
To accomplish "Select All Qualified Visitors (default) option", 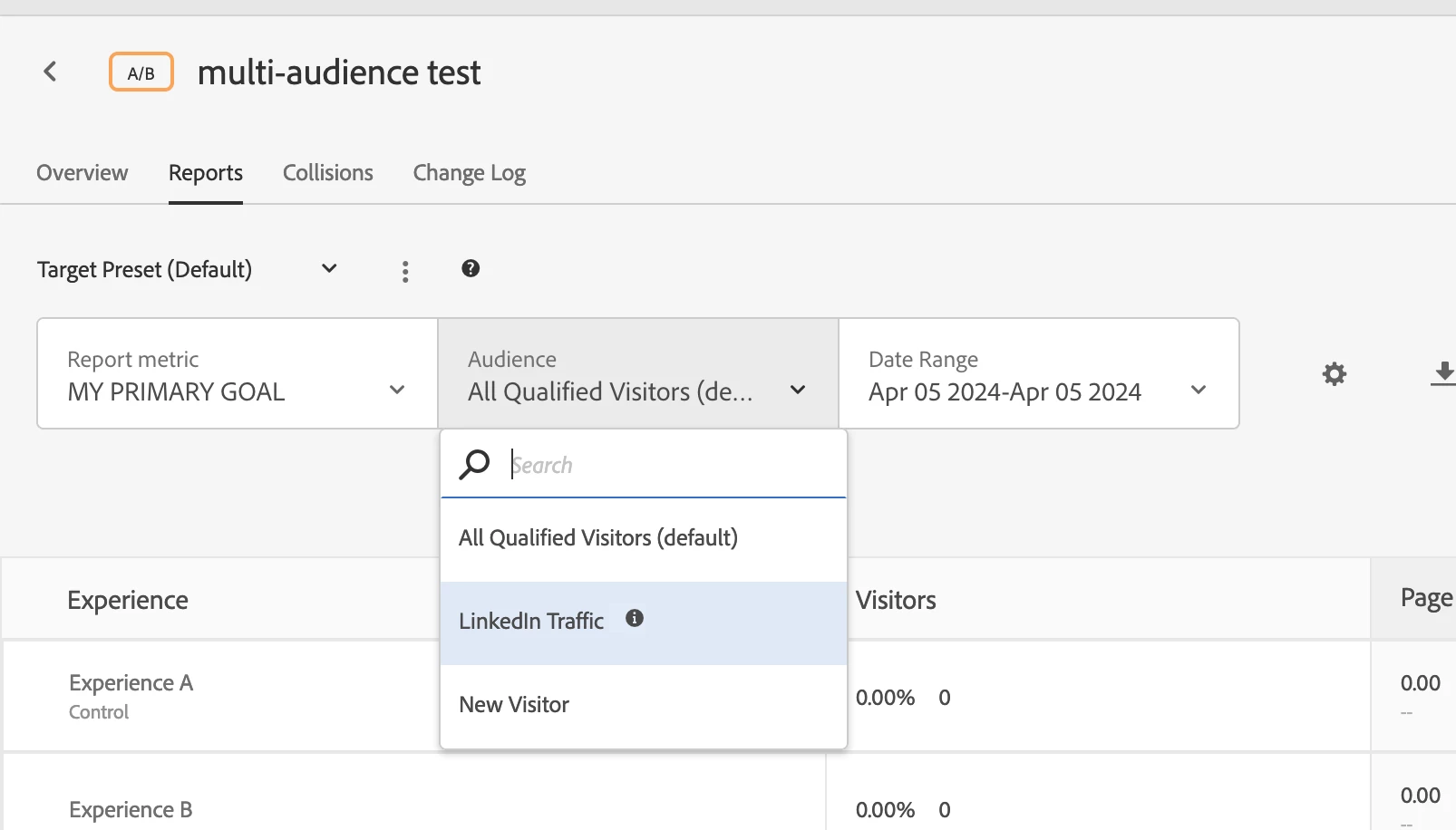I will click(598, 538).
